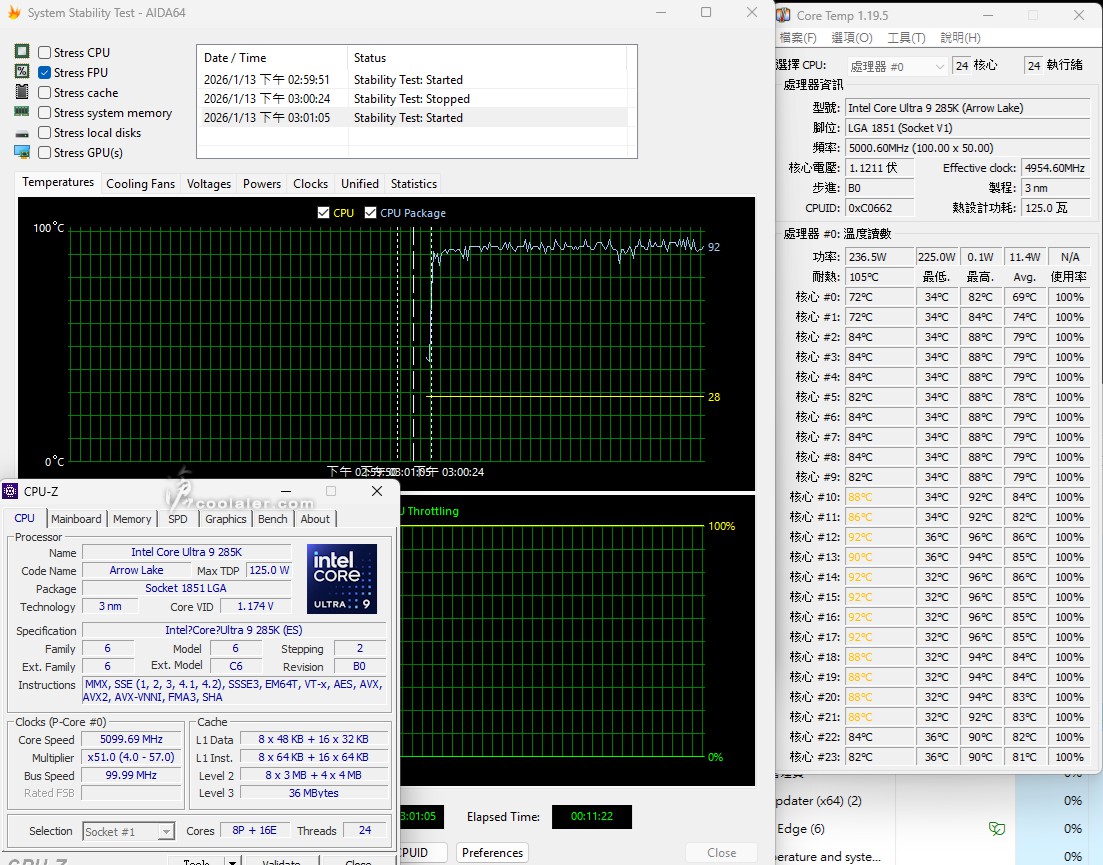Open the Tools dropdown arrow in CPU-Z

(x=232, y=862)
